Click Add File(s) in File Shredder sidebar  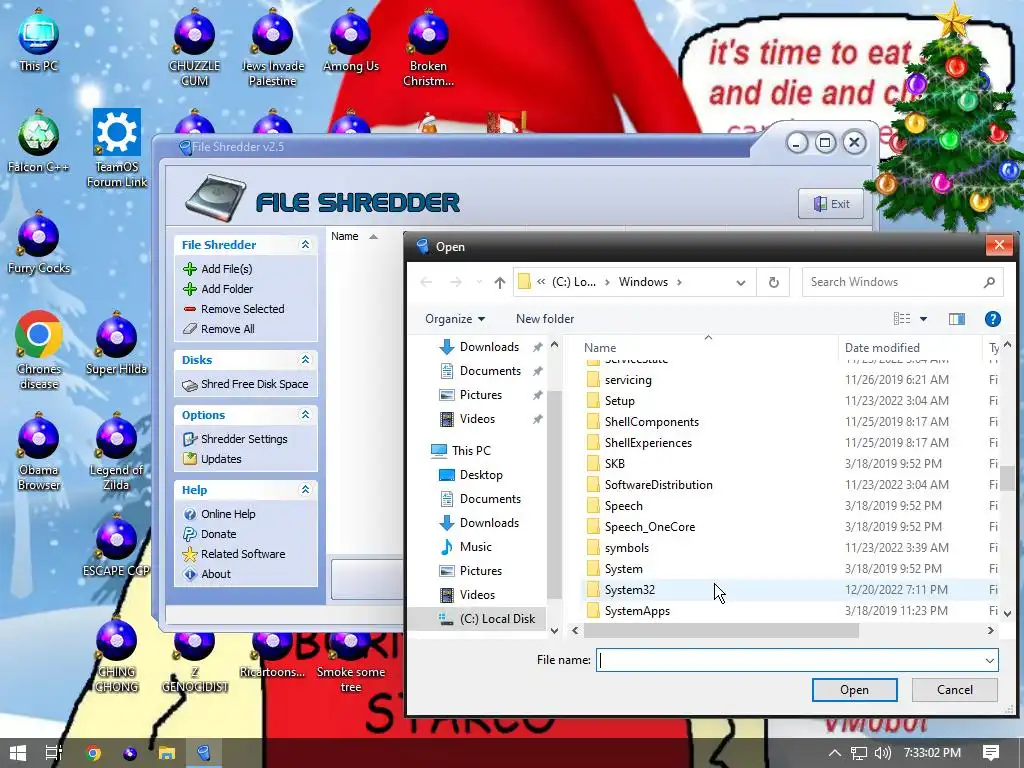click(x=218, y=269)
